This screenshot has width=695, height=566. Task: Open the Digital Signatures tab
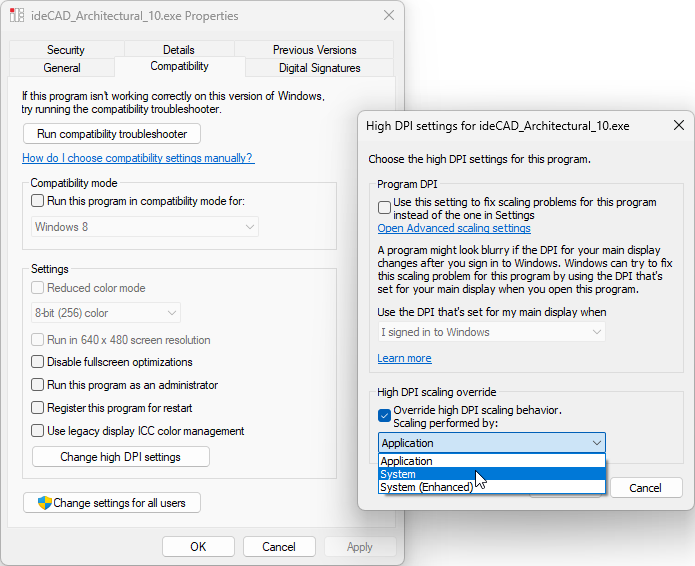pyautogui.click(x=320, y=68)
